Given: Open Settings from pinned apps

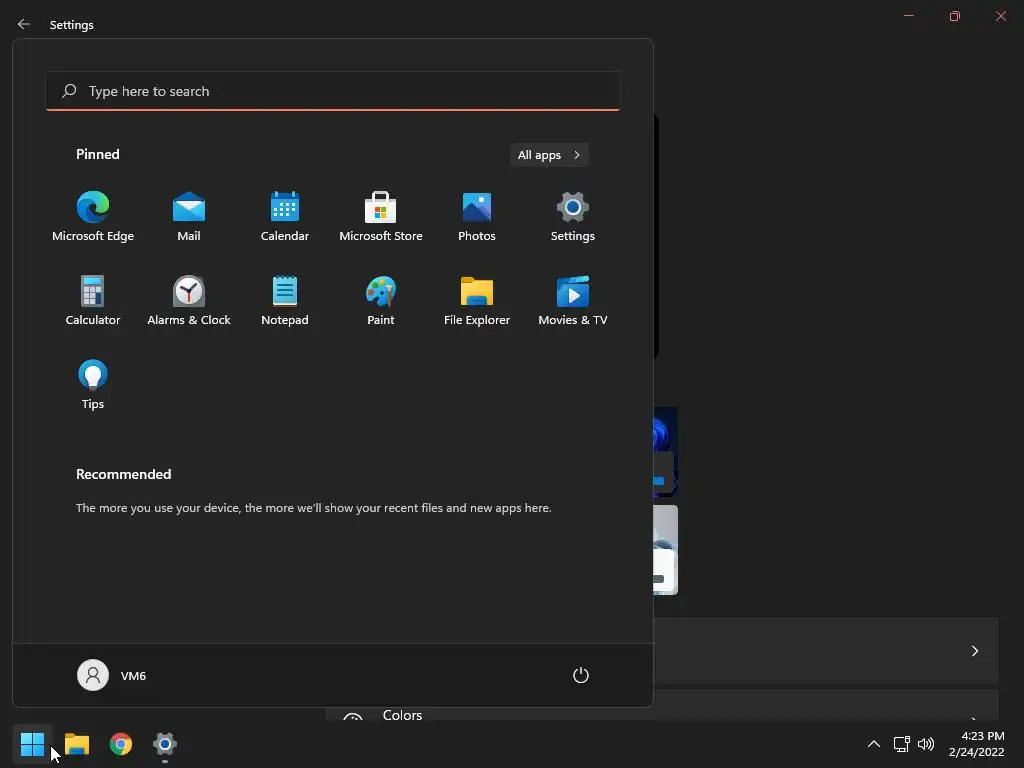Looking at the screenshot, I should pos(573,217).
